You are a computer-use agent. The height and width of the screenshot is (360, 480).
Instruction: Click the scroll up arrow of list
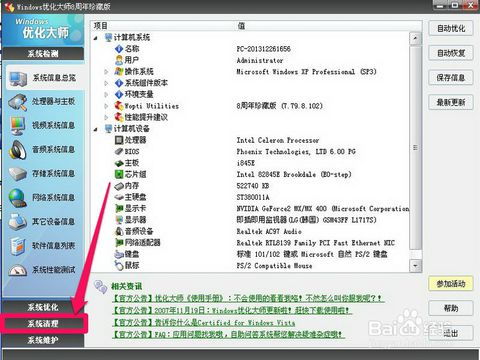click(415, 38)
